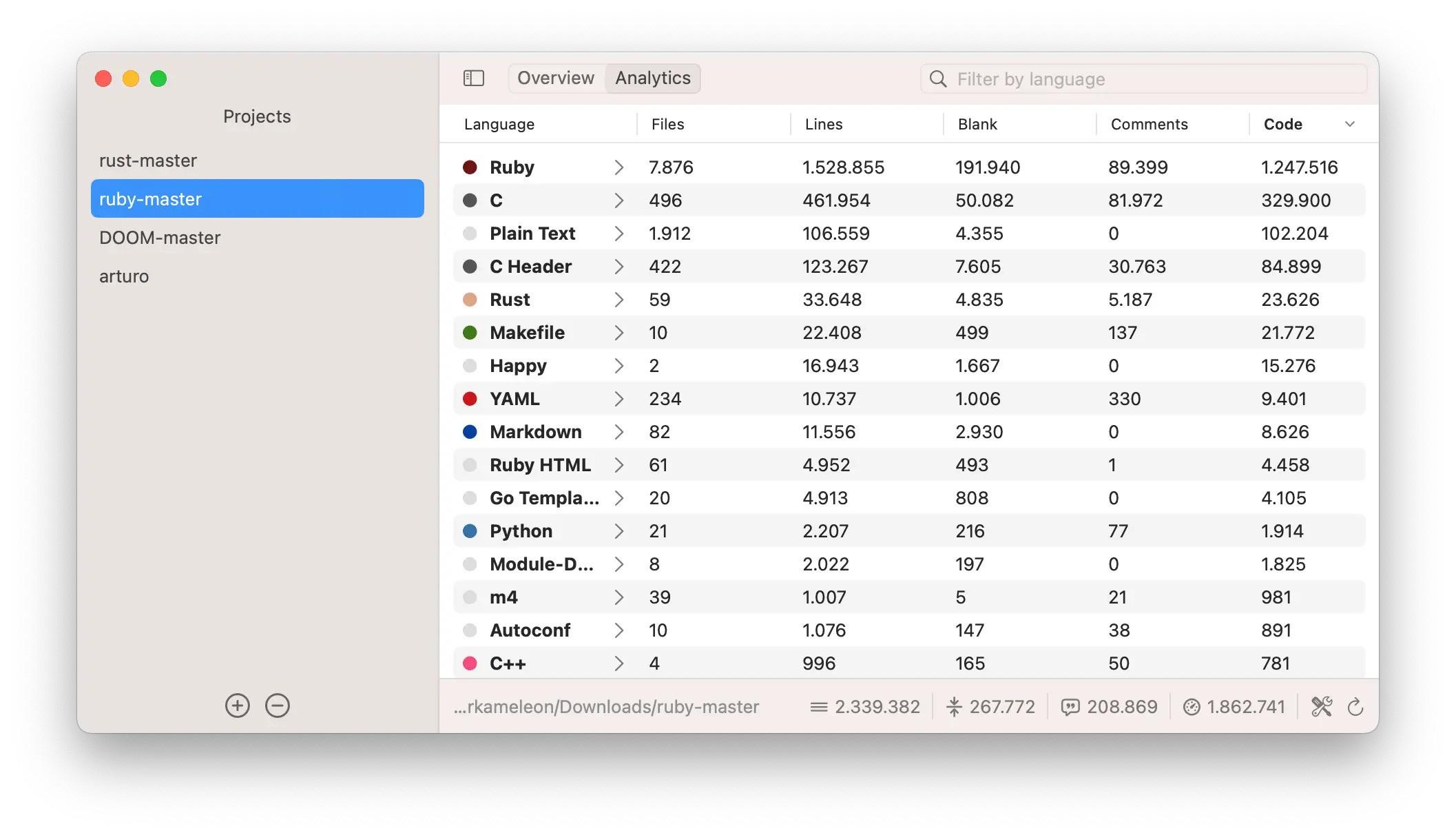Open the wrench and screwdriver tools icon

tap(1321, 707)
